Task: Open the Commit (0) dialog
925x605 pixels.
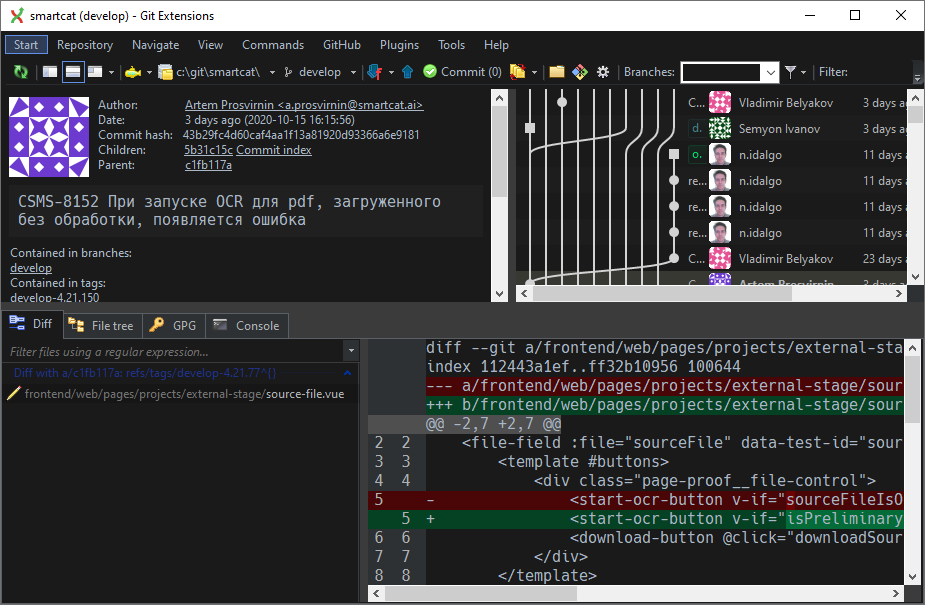Action: 463,72
